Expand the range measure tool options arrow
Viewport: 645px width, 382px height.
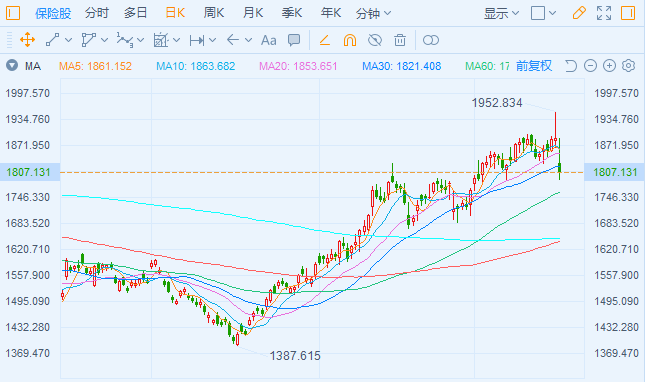click(x=213, y=40)
